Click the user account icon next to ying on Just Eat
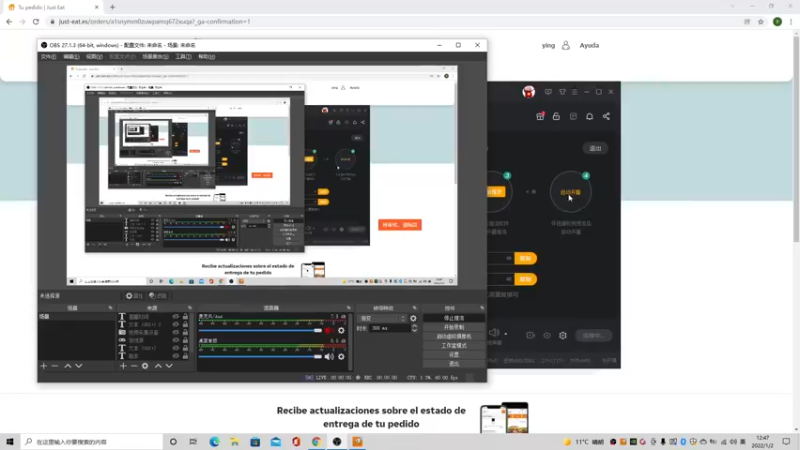The height and width of the screenshot is (450, 800). coord(566,45)
